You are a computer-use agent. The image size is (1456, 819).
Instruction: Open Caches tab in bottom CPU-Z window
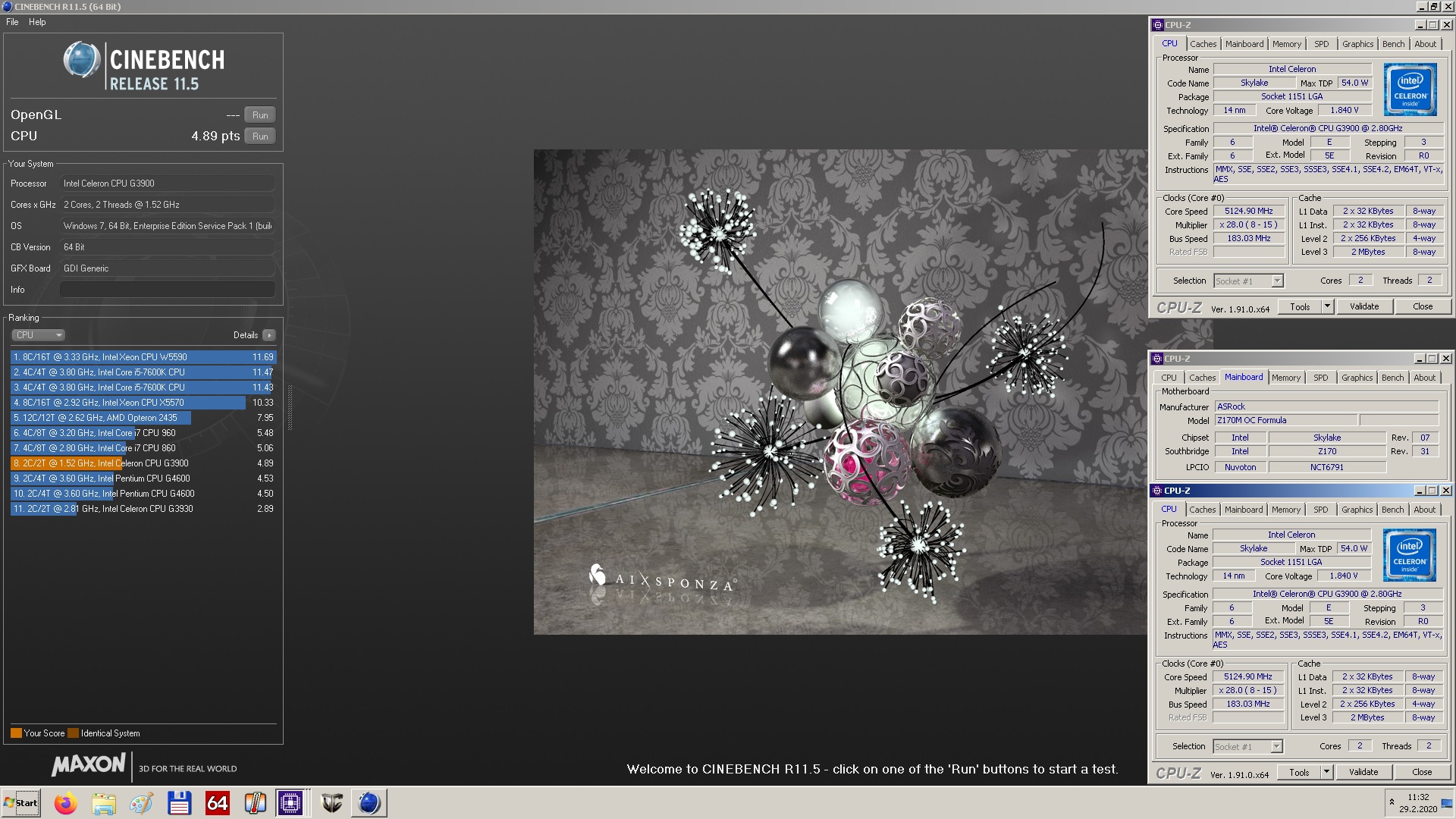point(1202,510)
